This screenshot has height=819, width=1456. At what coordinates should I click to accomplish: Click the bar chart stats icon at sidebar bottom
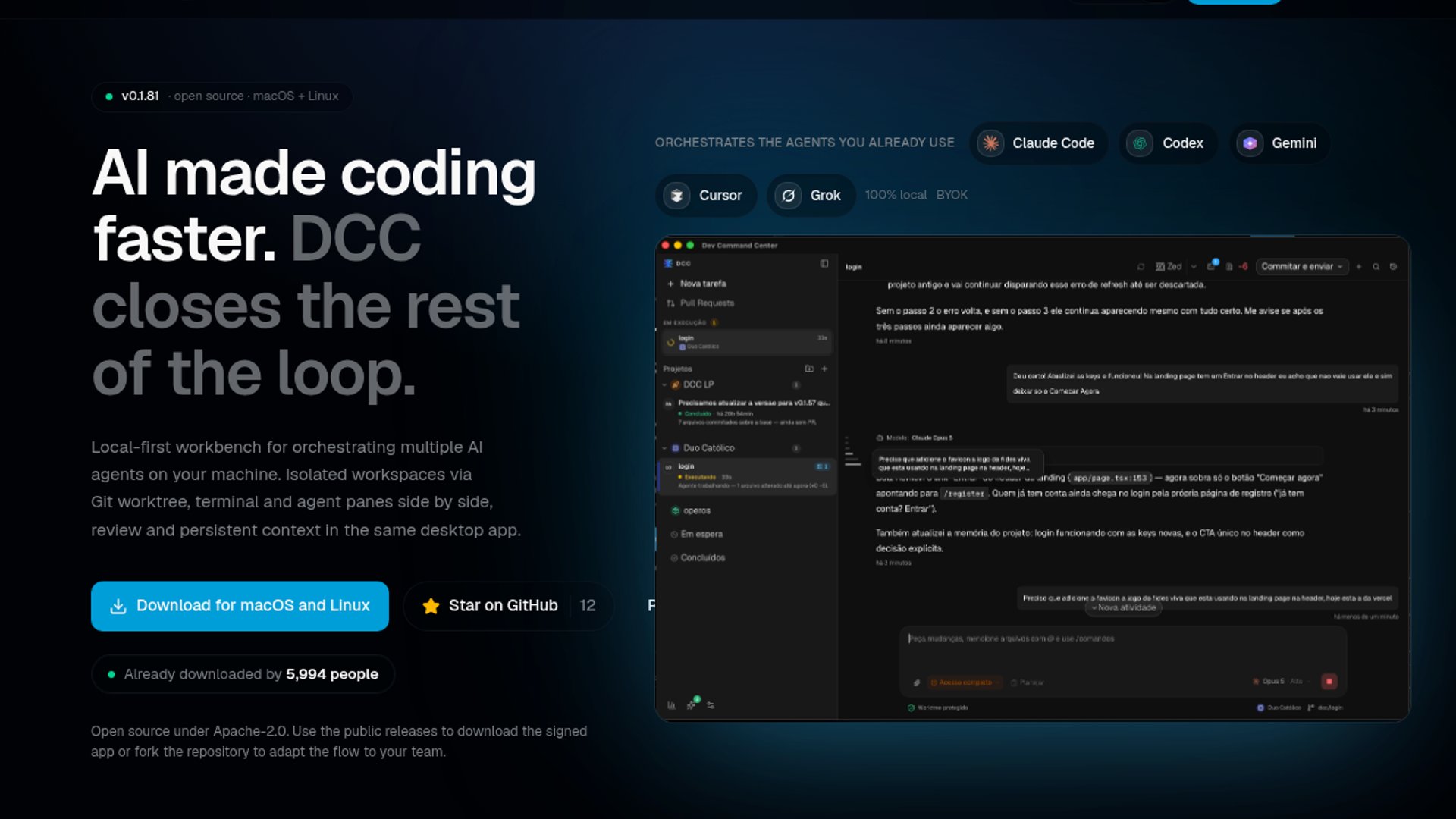point(671,705)
